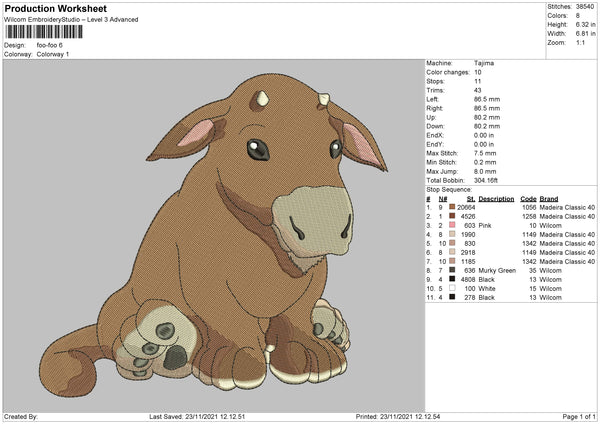Select the brown swatch for stop 1
The height and width of the screenshot is (424, 600).
click(453, 208)
